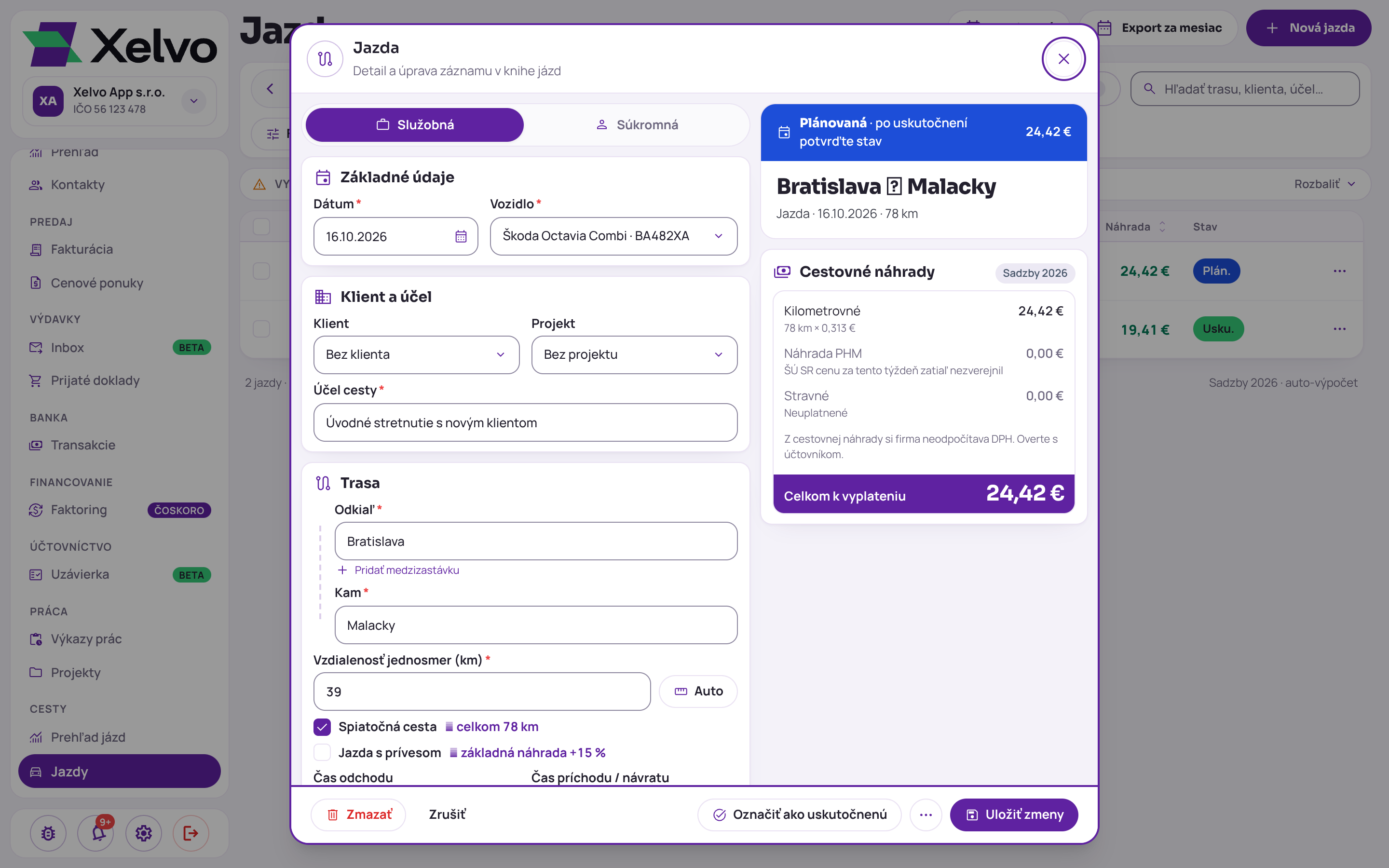
Task: Click Auto distance calculation button
Action: pos(698,691)
